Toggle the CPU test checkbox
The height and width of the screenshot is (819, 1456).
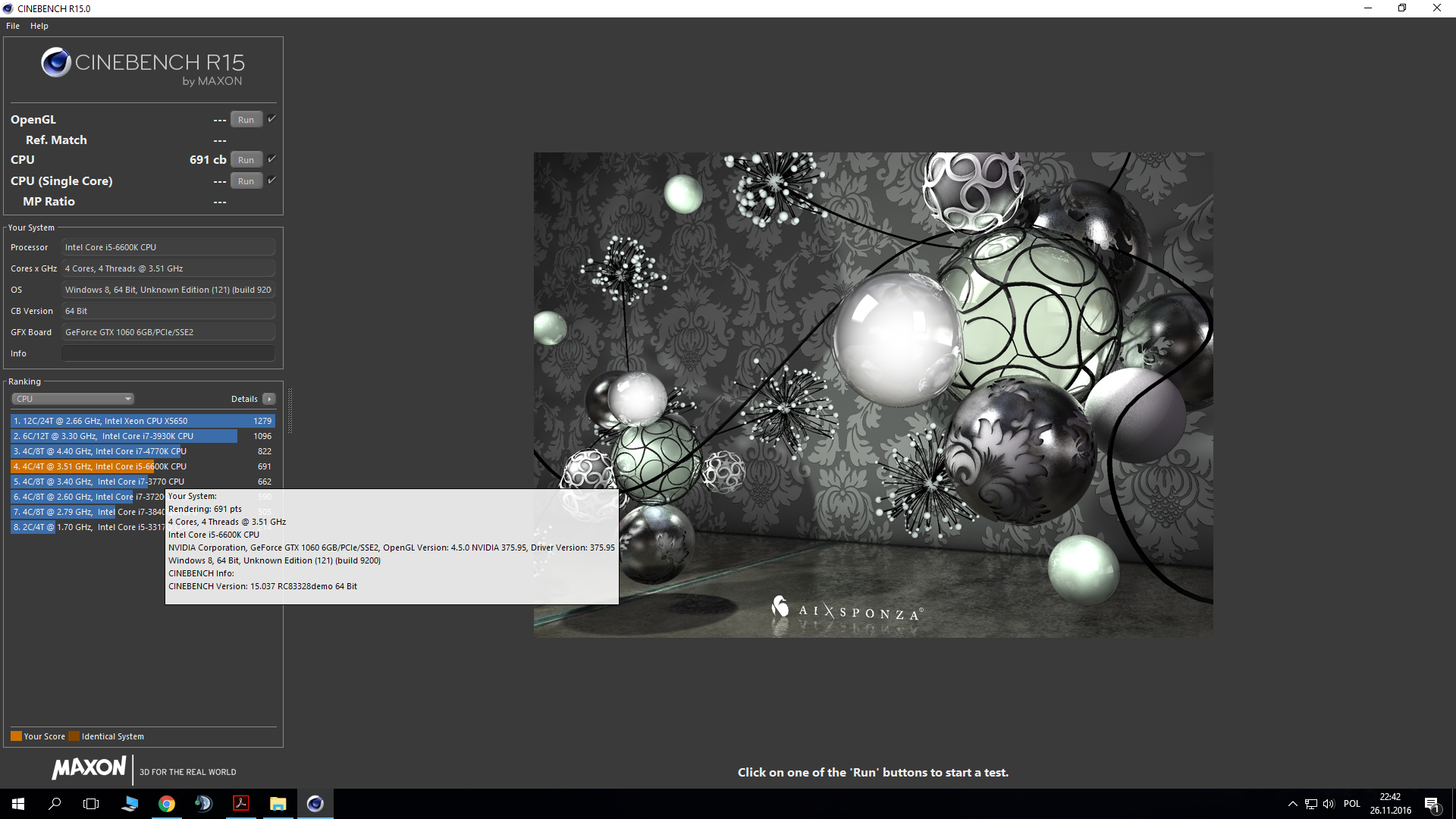point(271,159)
